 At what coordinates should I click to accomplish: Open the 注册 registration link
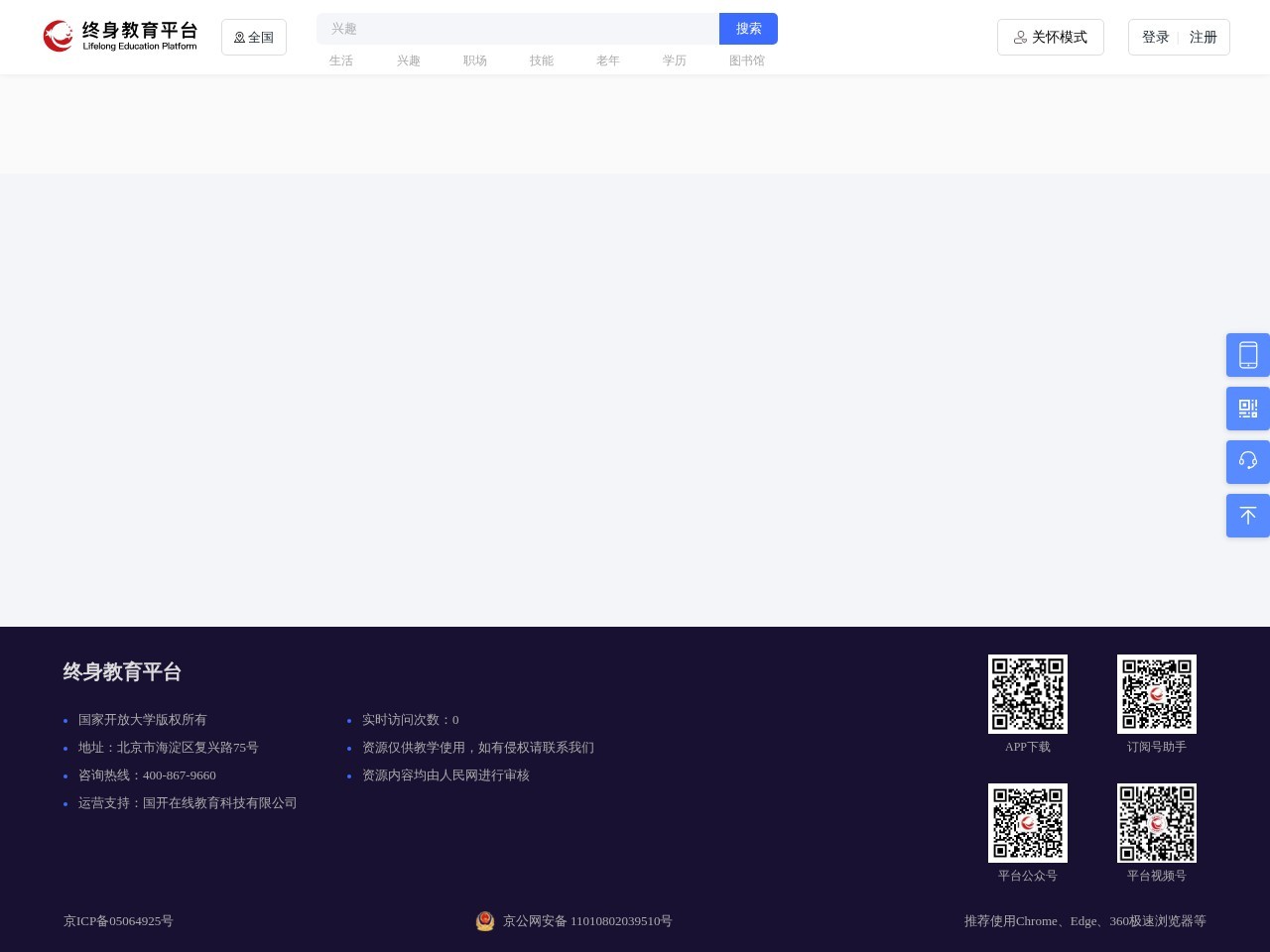[x=1203, y=37]
